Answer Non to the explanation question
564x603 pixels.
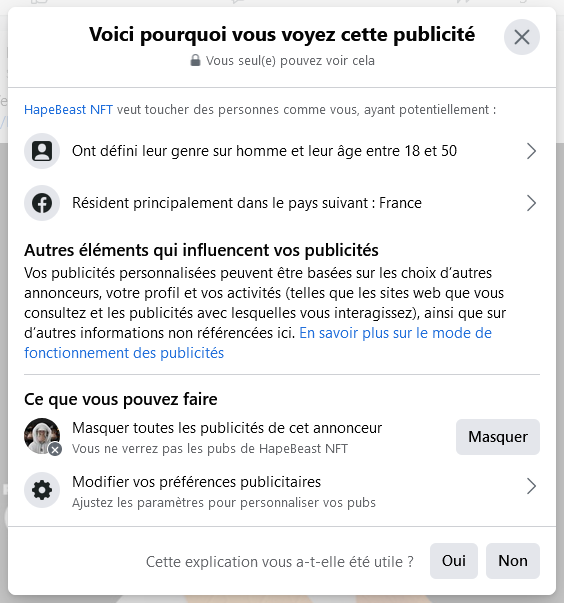click(x=513, y=561)
